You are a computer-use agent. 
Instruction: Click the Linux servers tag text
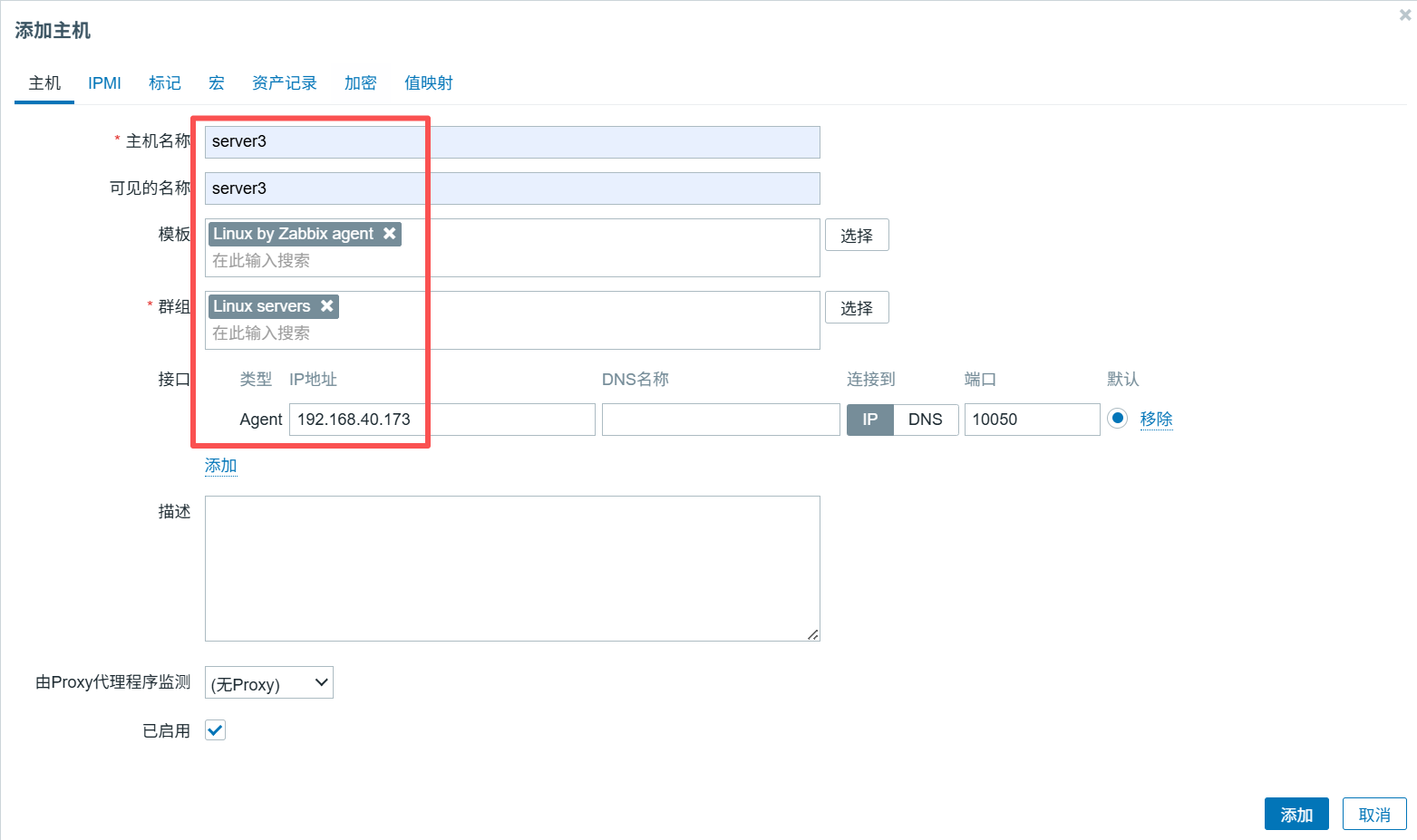(x=262, y=306)
